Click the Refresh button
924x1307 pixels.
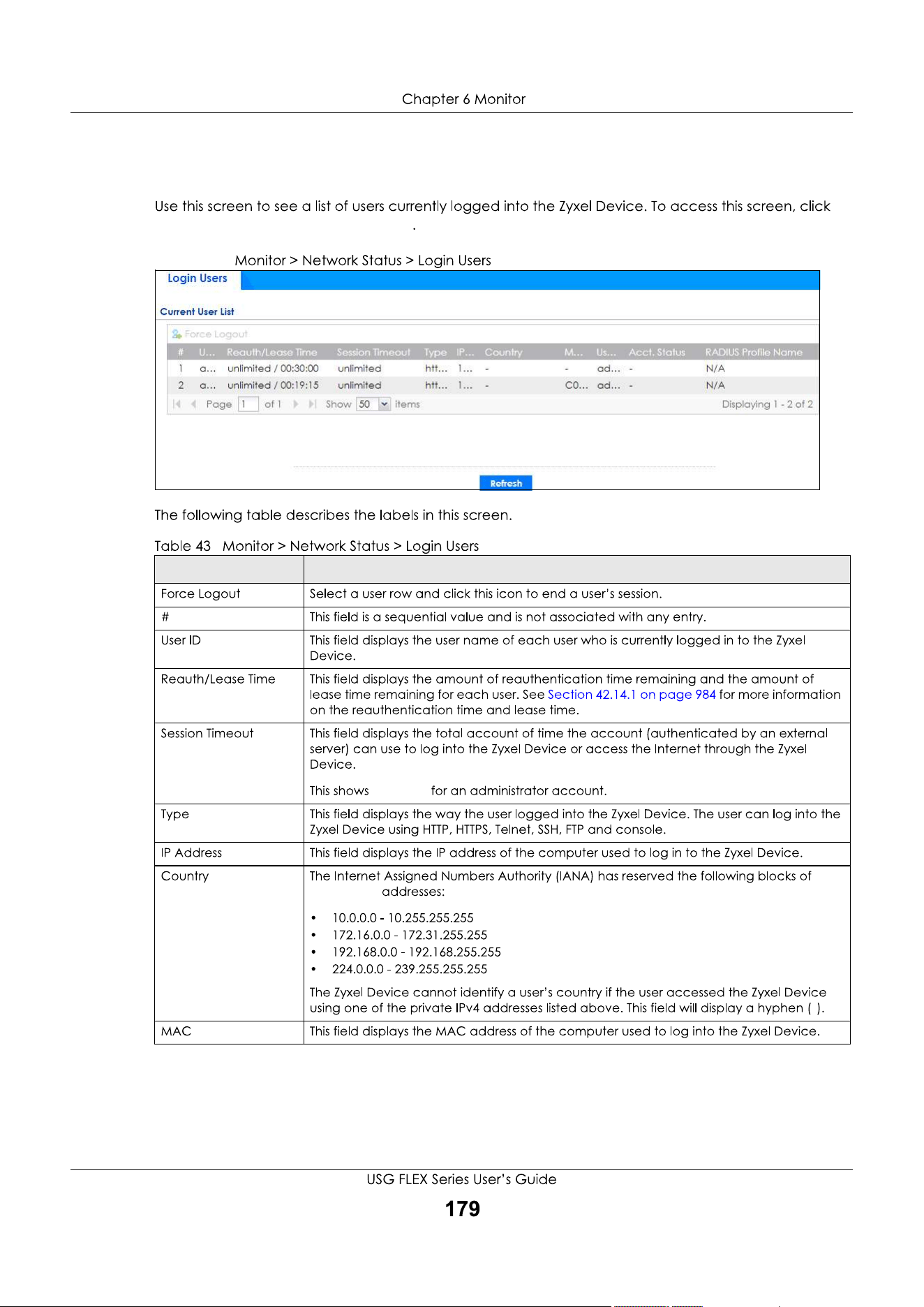tap(506, 483)
